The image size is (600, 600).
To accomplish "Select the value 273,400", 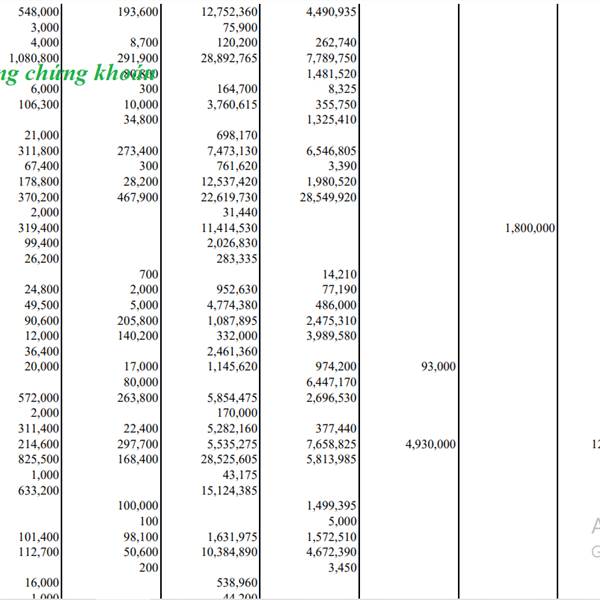I will coord(138,151).
